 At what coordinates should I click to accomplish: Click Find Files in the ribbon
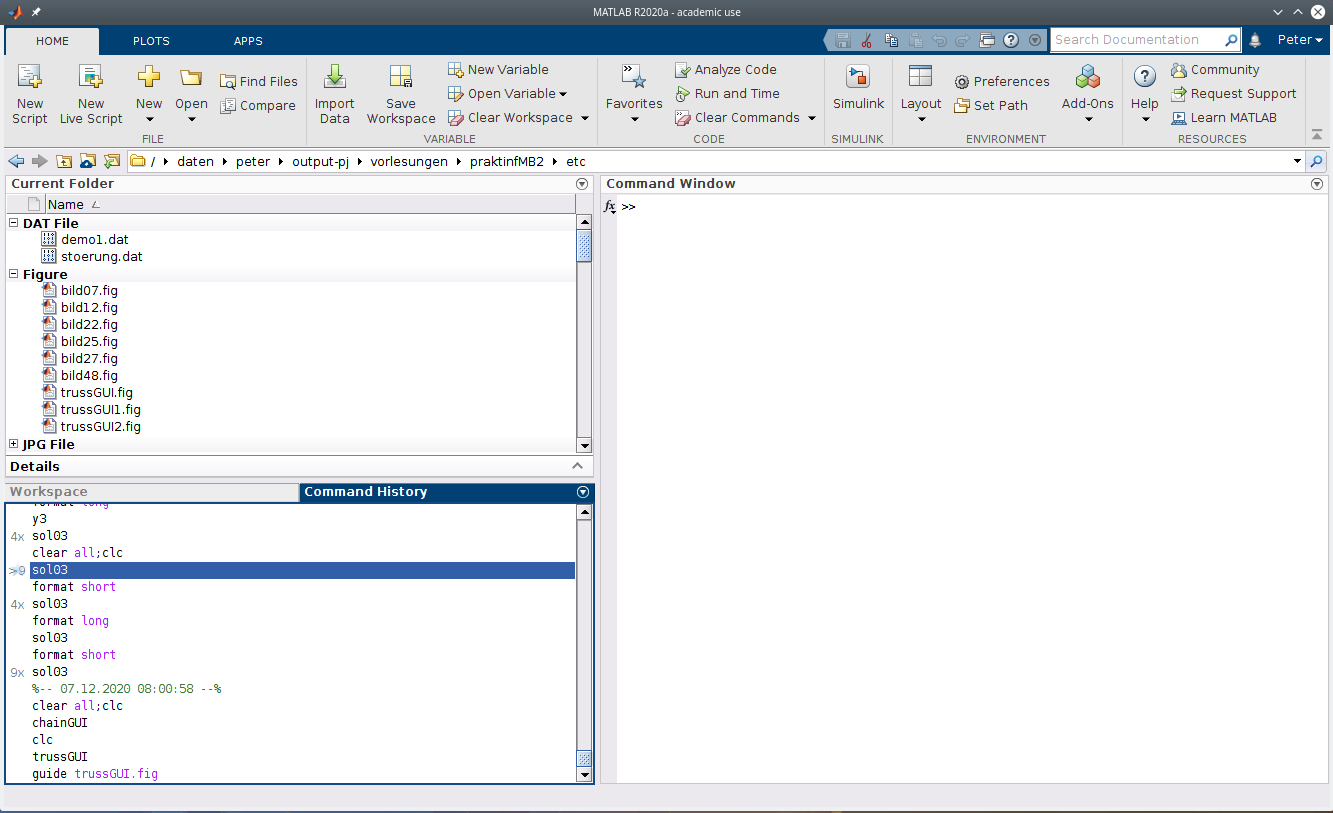click(x=259, y=81)
